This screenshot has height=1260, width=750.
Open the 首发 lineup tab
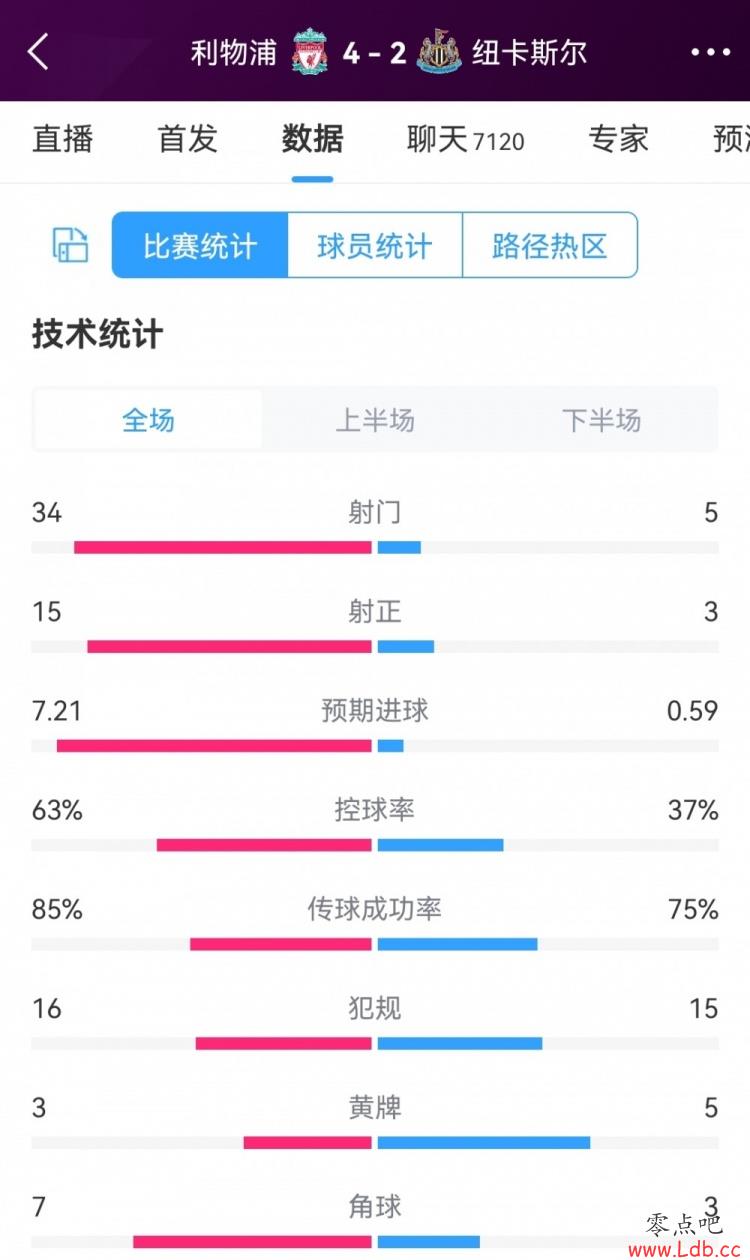187,139
